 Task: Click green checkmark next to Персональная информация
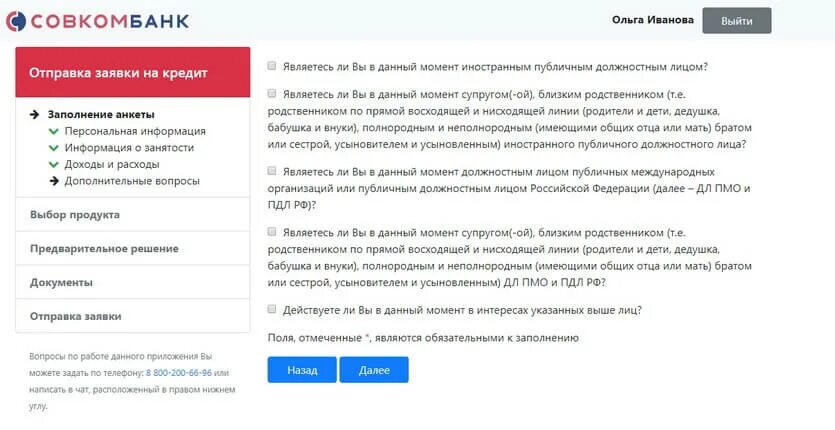click(53, 131)
